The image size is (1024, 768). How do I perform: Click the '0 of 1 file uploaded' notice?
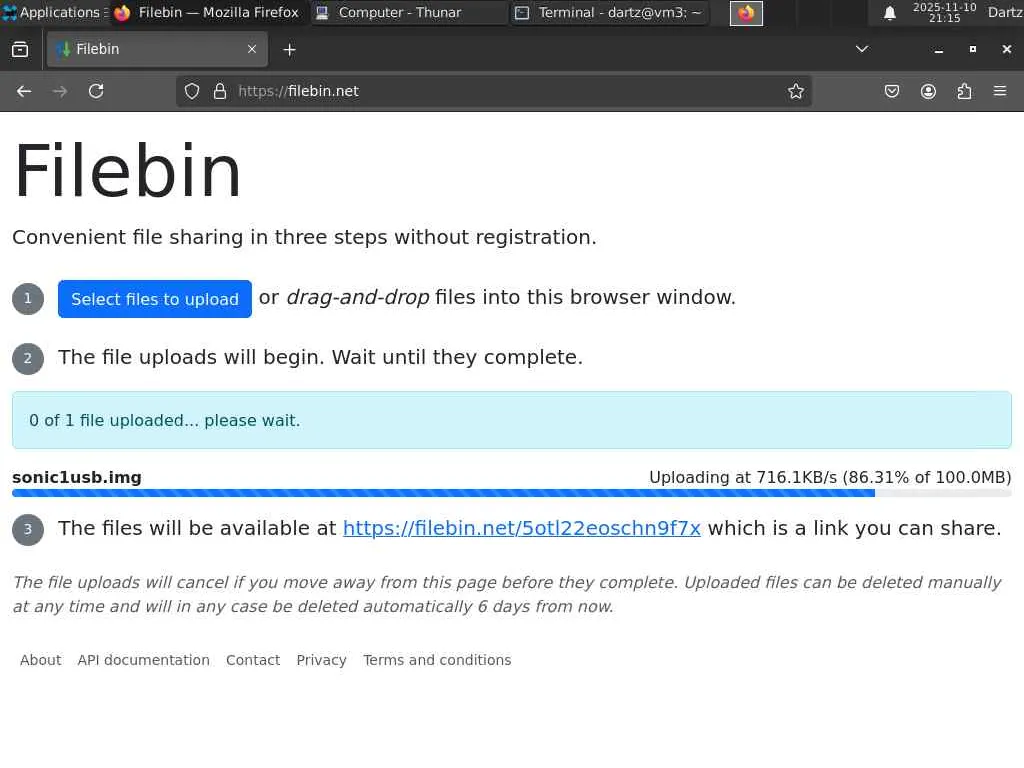pos(512,420)
